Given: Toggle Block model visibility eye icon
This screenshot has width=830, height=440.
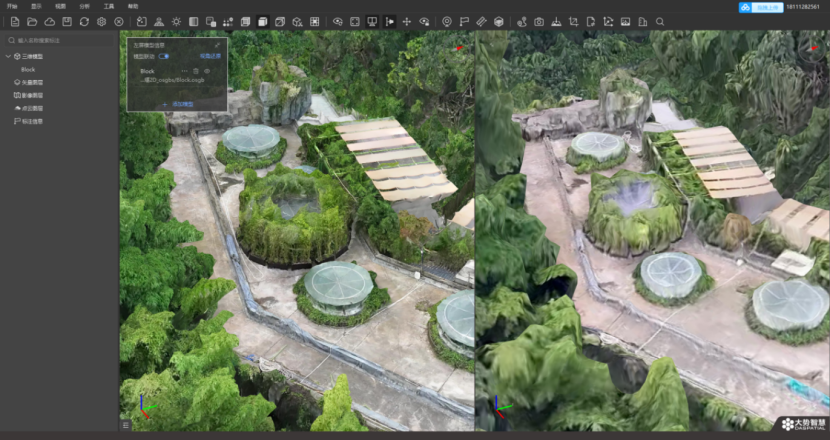Looking at the screenshot, I should (x=207, y=71).
